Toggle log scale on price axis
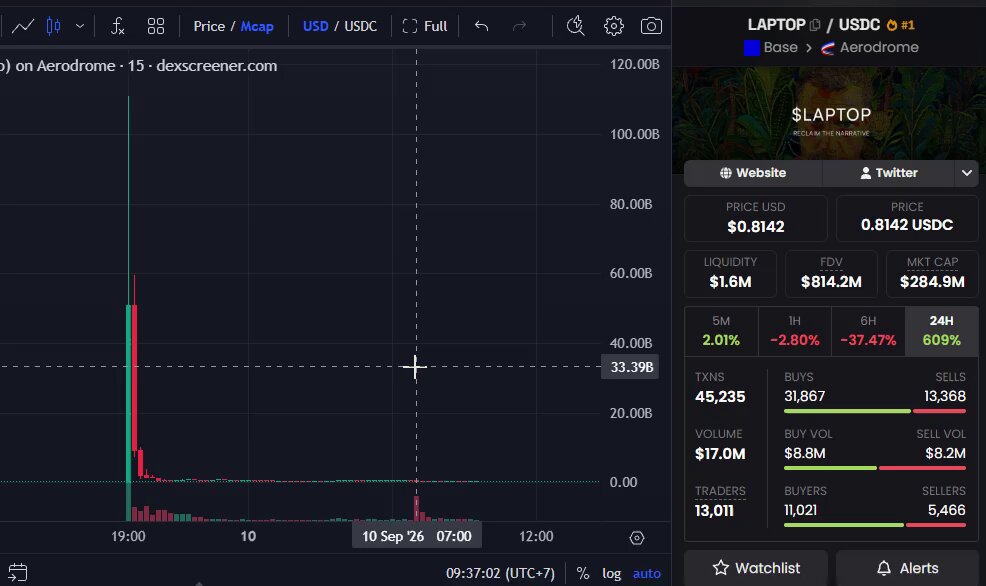This screenshot has width=986, height=586. click(x=611, y=573)
